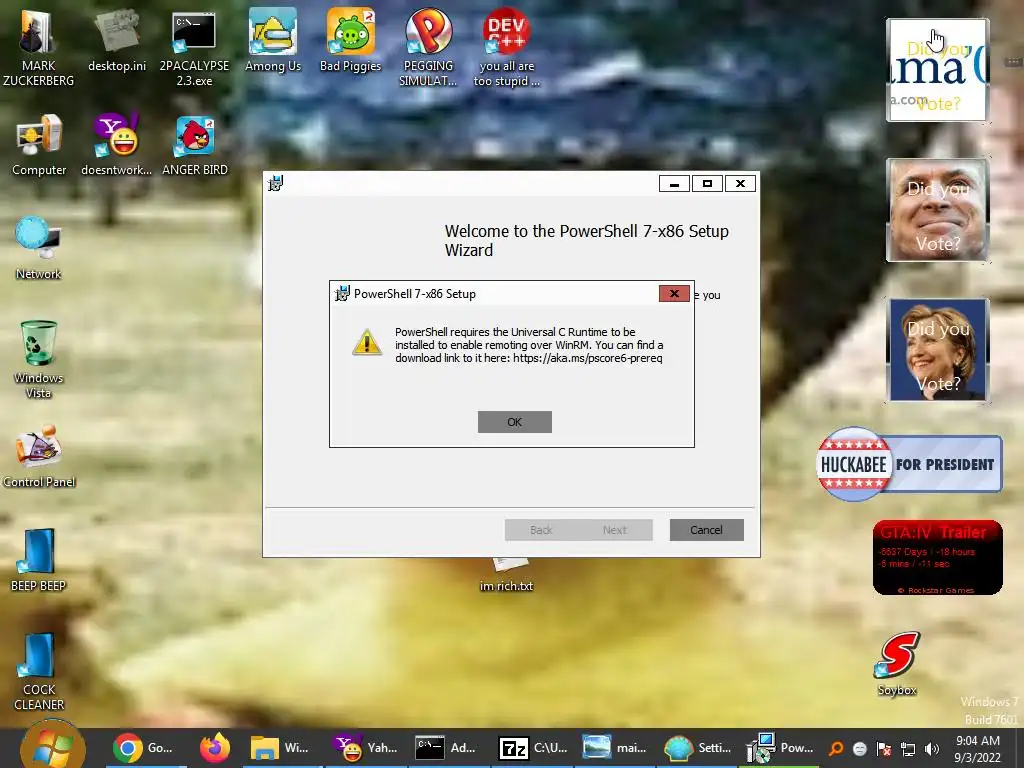Open the volume speaker tray icon

tap(932, 748)
